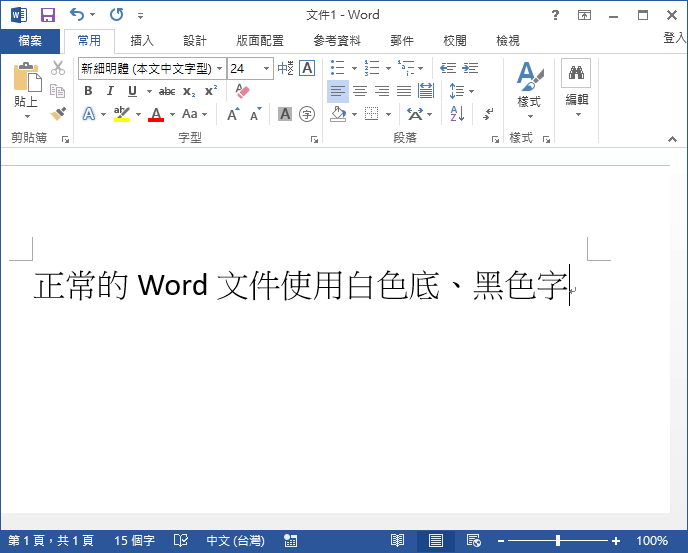688x553 pixels.
Task: Click the zoom slider handle
Action: click(558, 540)
